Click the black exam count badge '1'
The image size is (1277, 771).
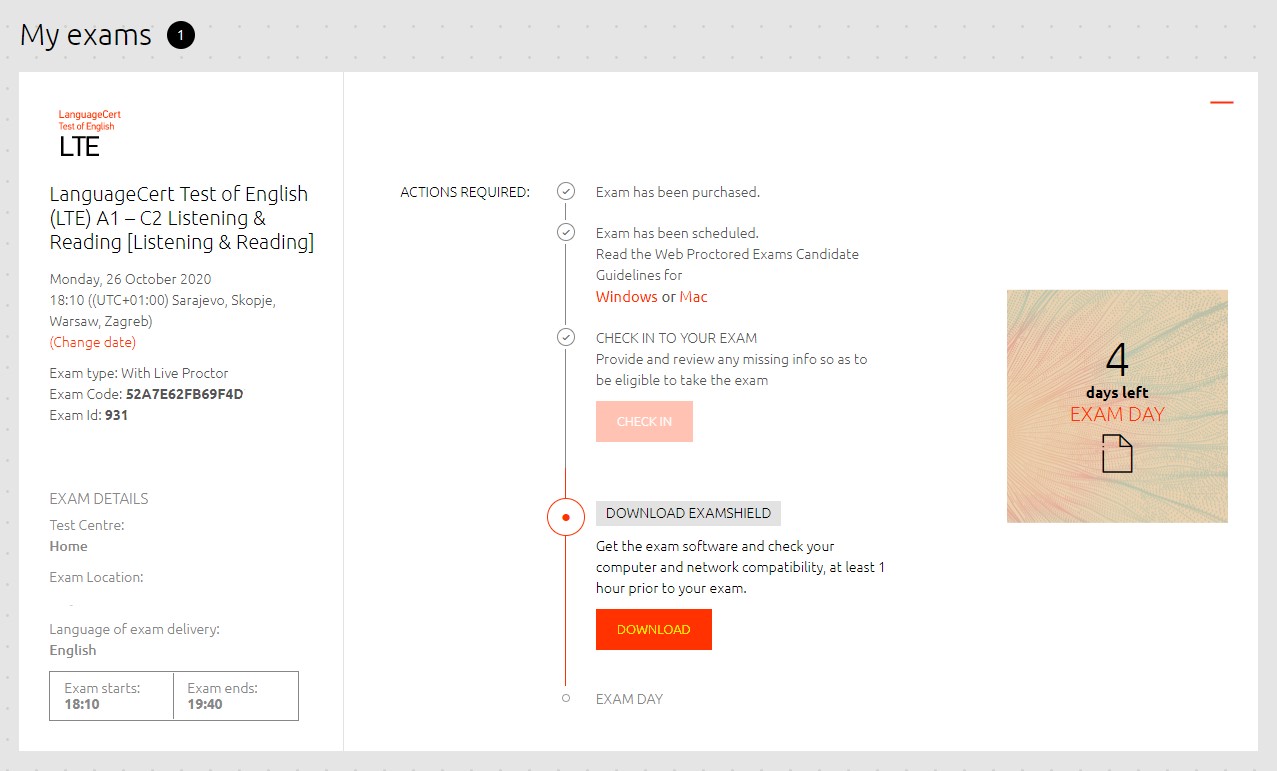[181, 36]
